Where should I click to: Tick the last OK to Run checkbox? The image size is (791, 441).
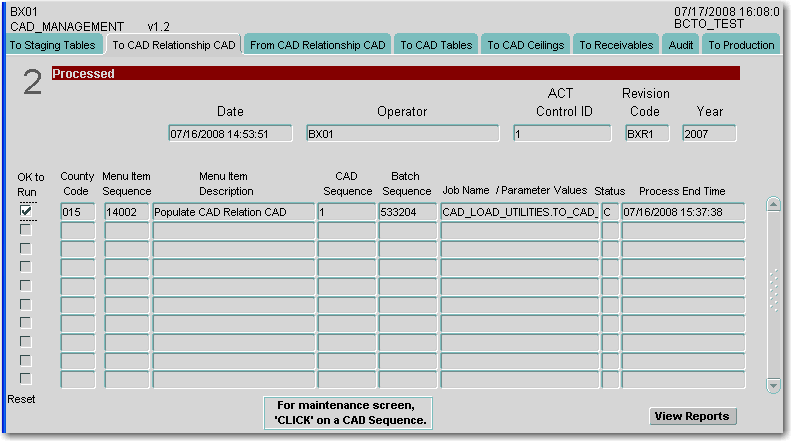(26, 378)
